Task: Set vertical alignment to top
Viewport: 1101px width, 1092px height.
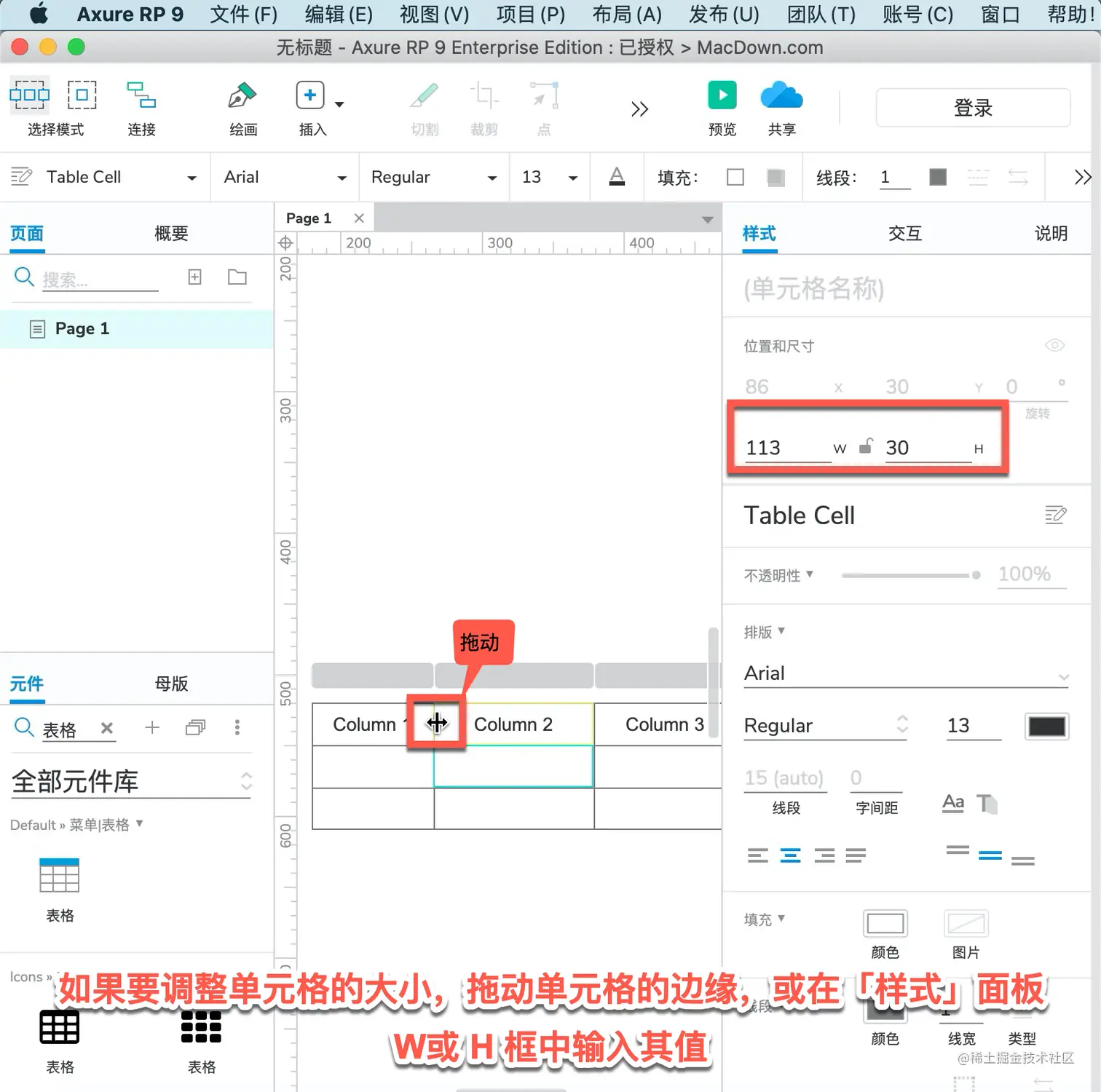Action: click(958, 850)
